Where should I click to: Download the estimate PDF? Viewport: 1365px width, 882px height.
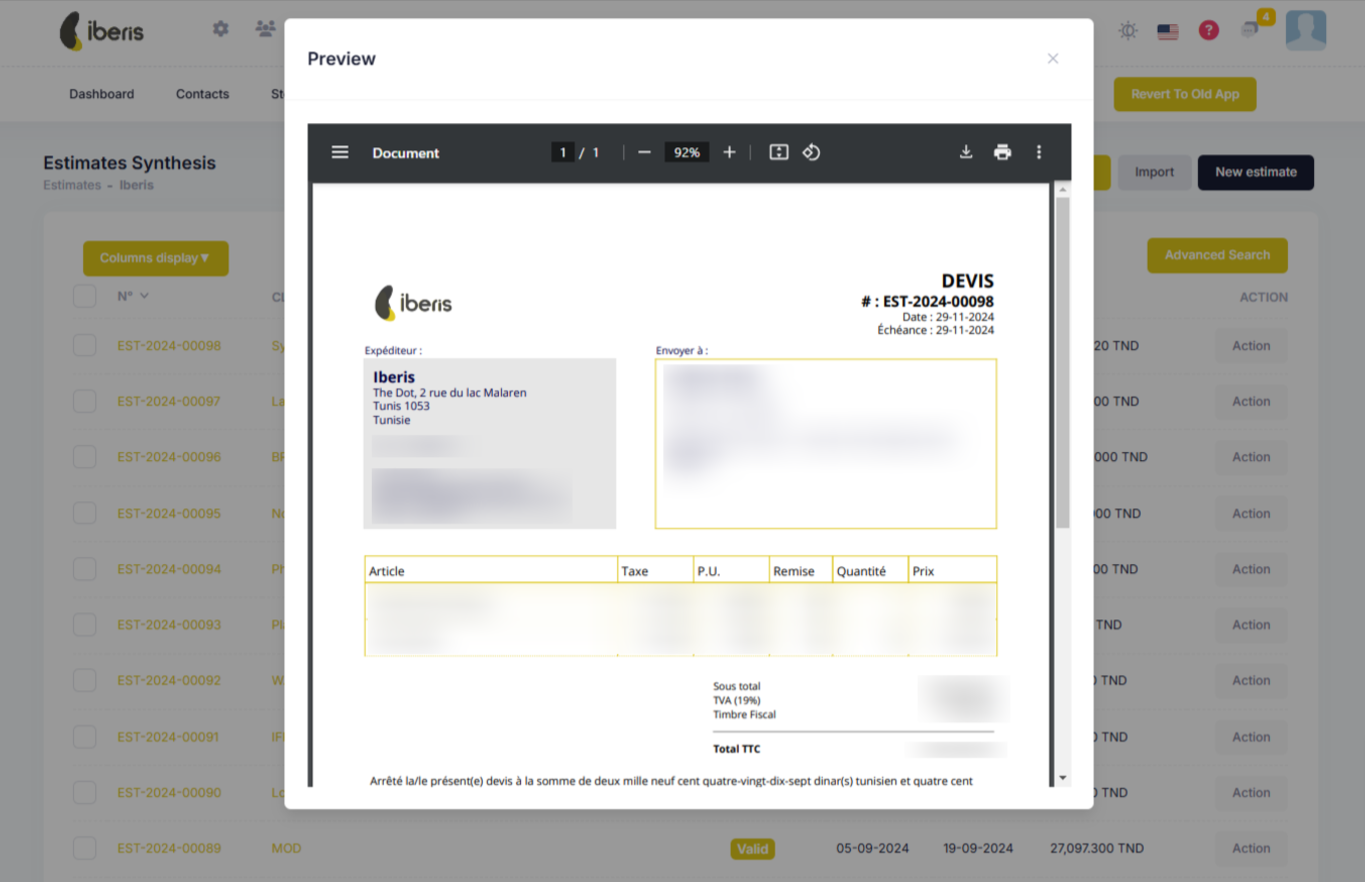tap(966, 153)
